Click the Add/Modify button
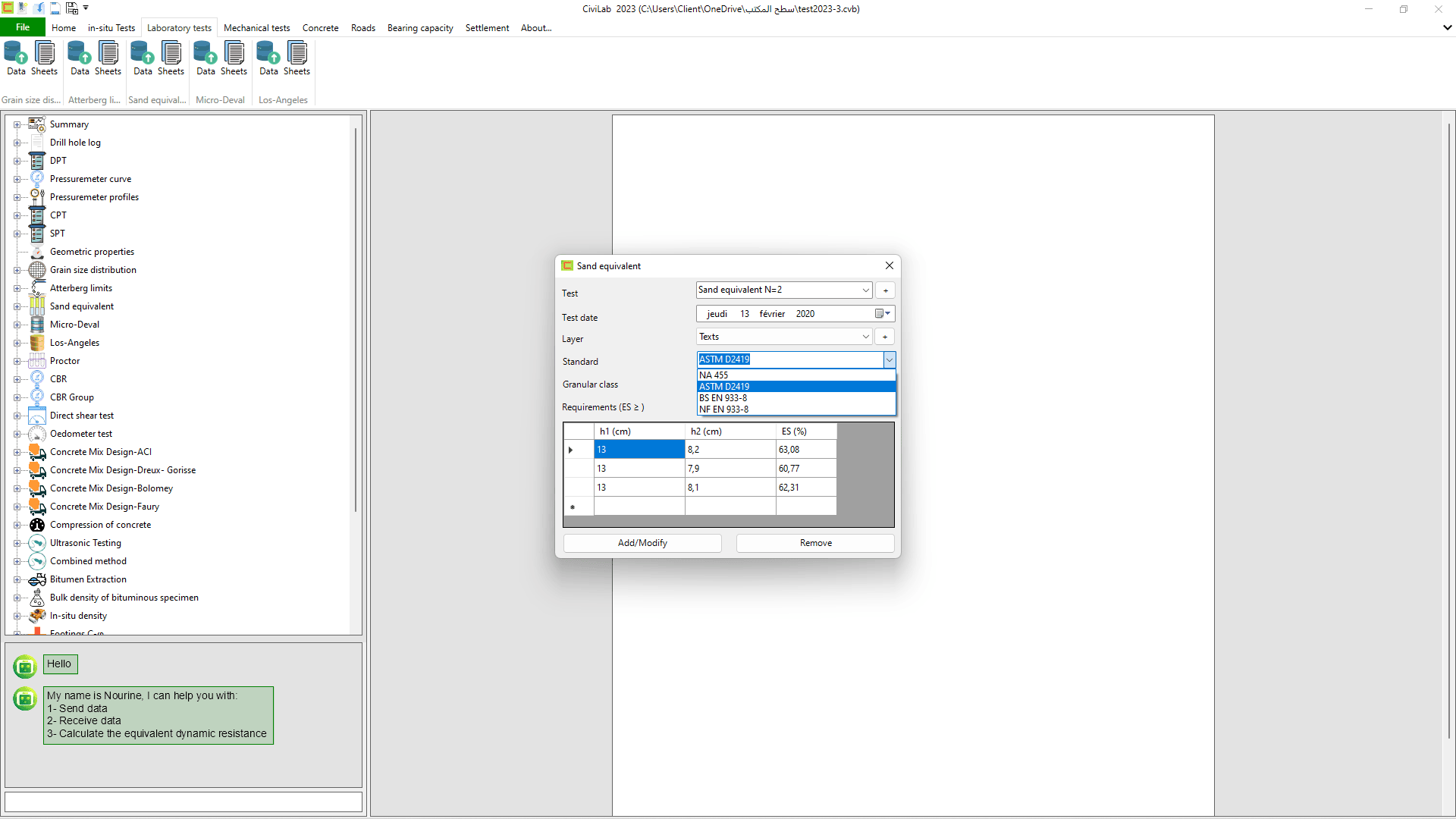 (x=642, y=543)
